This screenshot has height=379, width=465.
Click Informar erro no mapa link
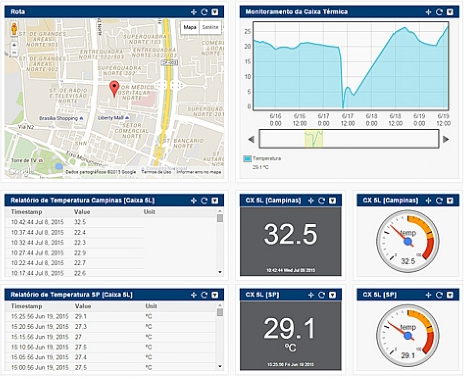(x=199, y=172)
